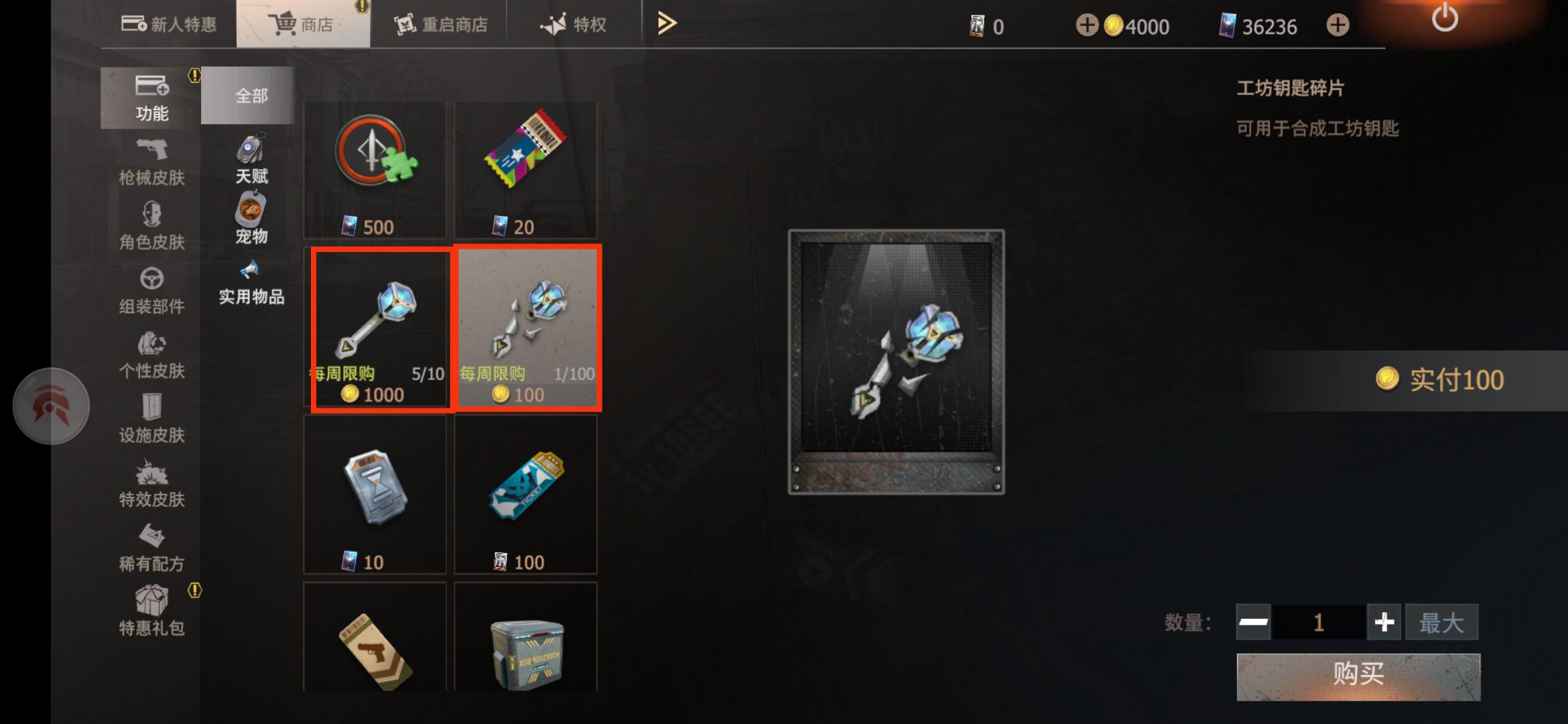This screenshot has width=1568, height=724.
Task: Select the 宠物 pet filter
Action: pyautogui.click(x=251, y=219)
